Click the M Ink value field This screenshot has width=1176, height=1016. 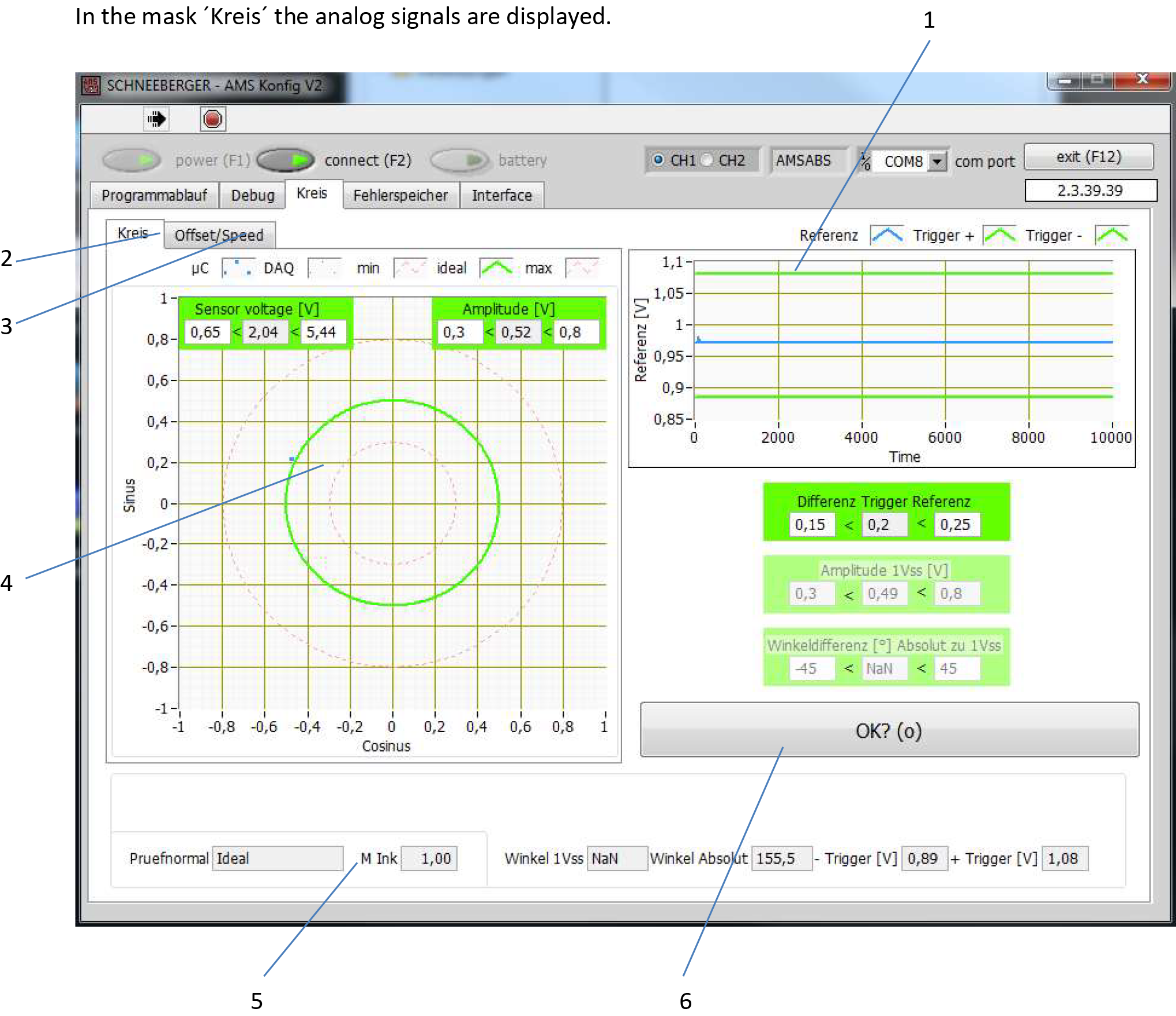point(430,858)
